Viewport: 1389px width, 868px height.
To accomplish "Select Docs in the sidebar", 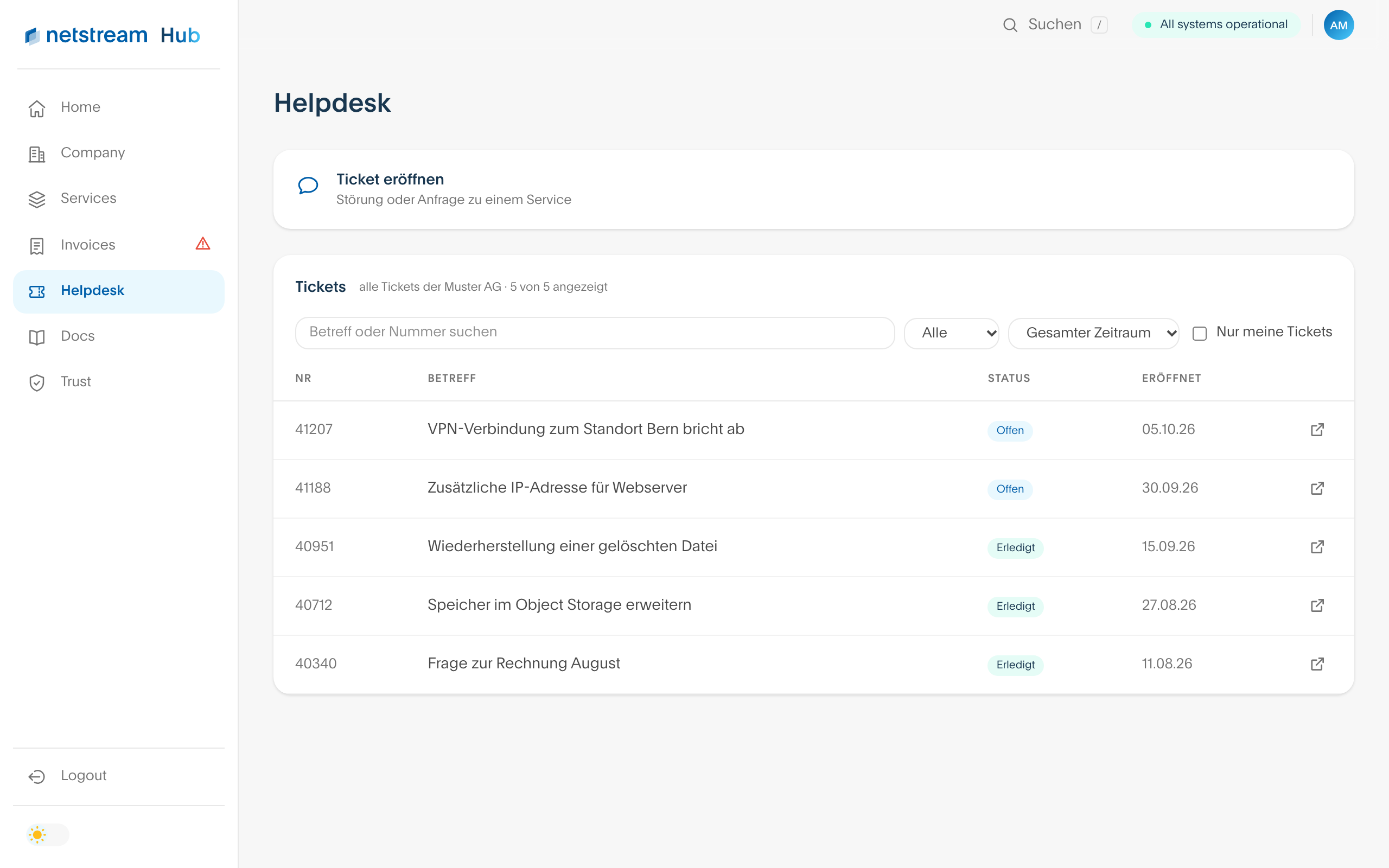I will pyautogui.click(x=119, y=336).
